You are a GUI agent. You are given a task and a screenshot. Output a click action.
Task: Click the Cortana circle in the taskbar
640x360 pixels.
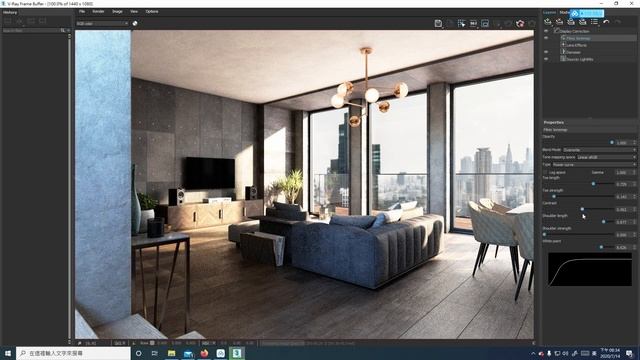pos(138,353)
